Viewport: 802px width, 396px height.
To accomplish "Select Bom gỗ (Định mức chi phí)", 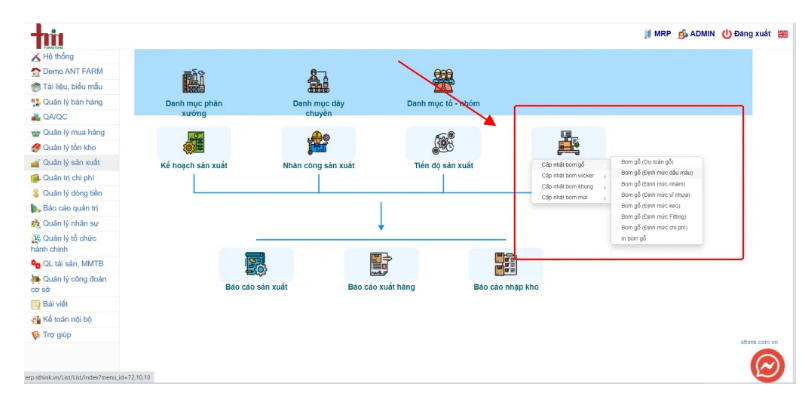I will (x=657, y=228).
